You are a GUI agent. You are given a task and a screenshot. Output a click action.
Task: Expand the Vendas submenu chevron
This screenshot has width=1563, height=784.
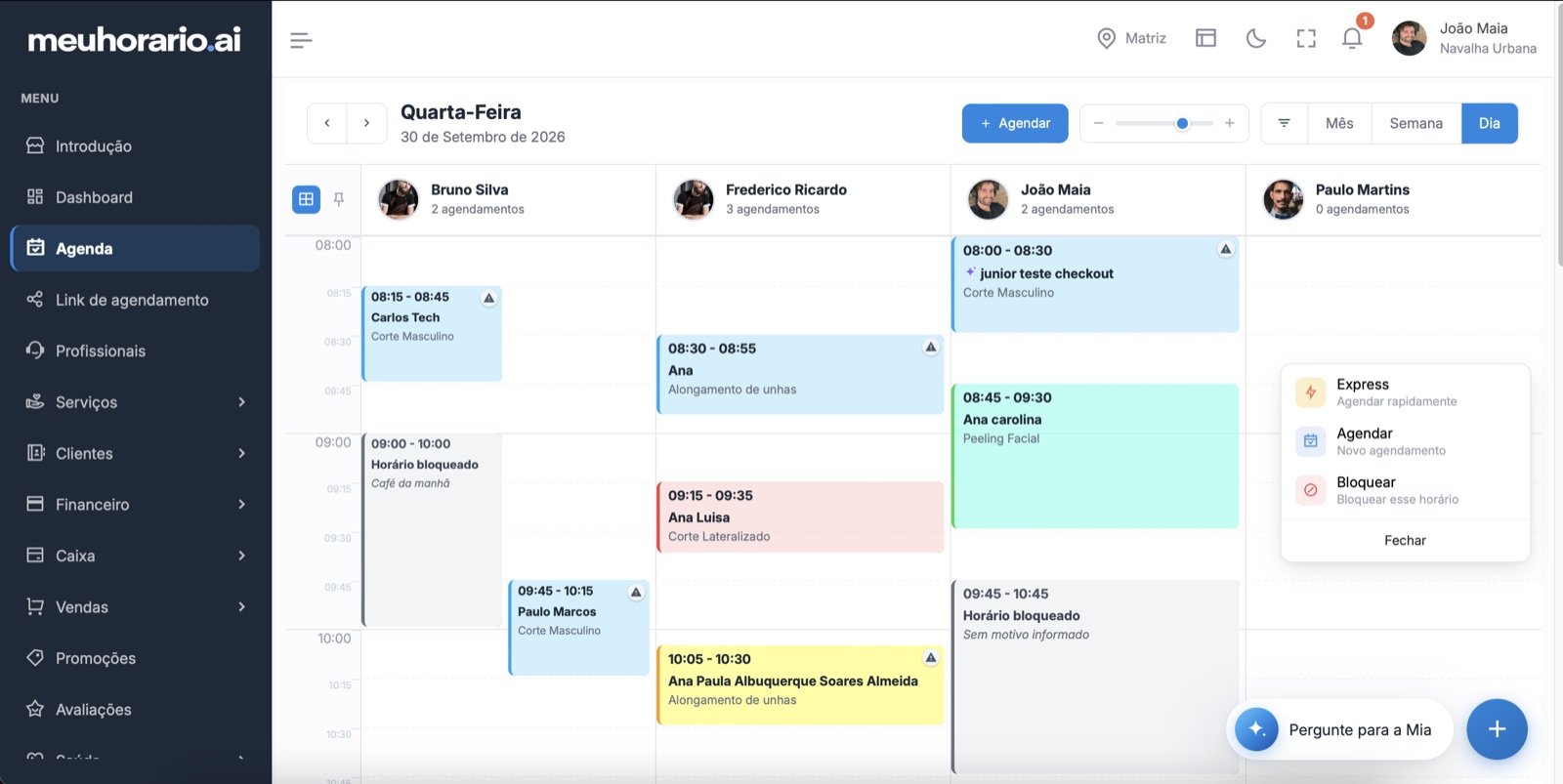point(241,606)
